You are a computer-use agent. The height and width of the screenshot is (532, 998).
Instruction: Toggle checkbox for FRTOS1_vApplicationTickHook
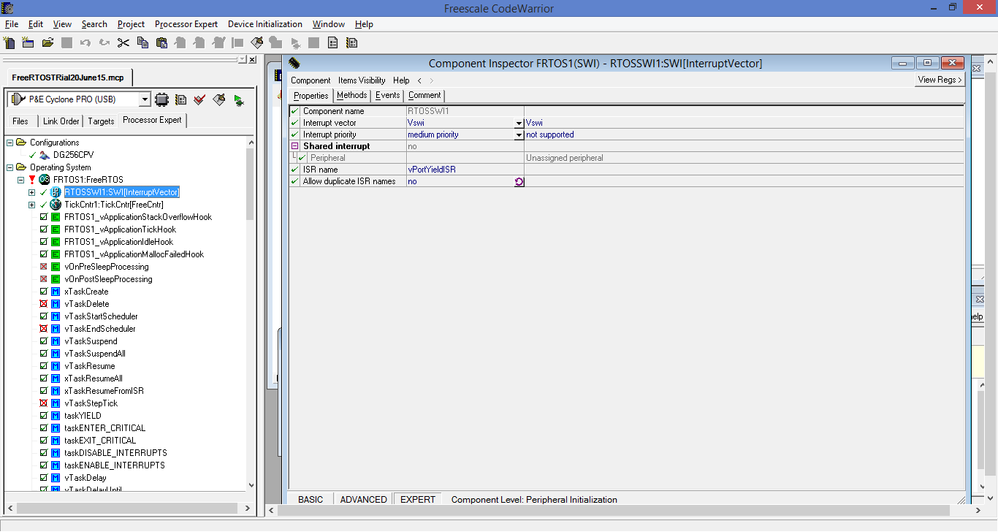pos(43,229)
